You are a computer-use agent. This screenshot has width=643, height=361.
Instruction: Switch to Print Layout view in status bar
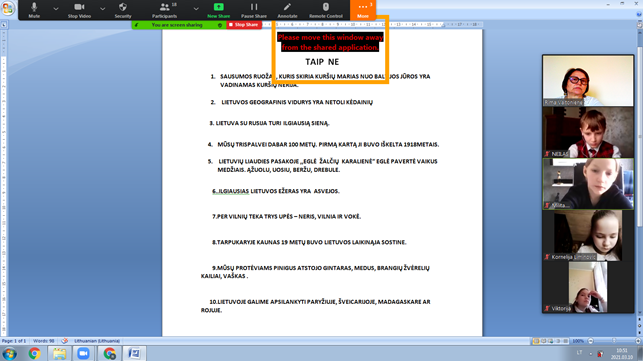click(536, 341)
